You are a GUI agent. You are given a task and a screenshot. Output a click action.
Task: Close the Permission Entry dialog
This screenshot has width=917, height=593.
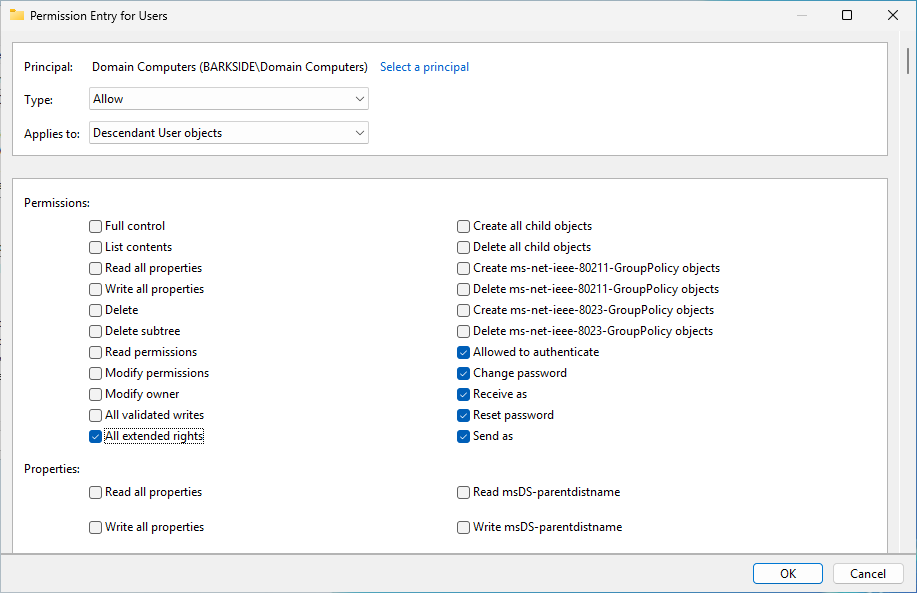[893, 15]
